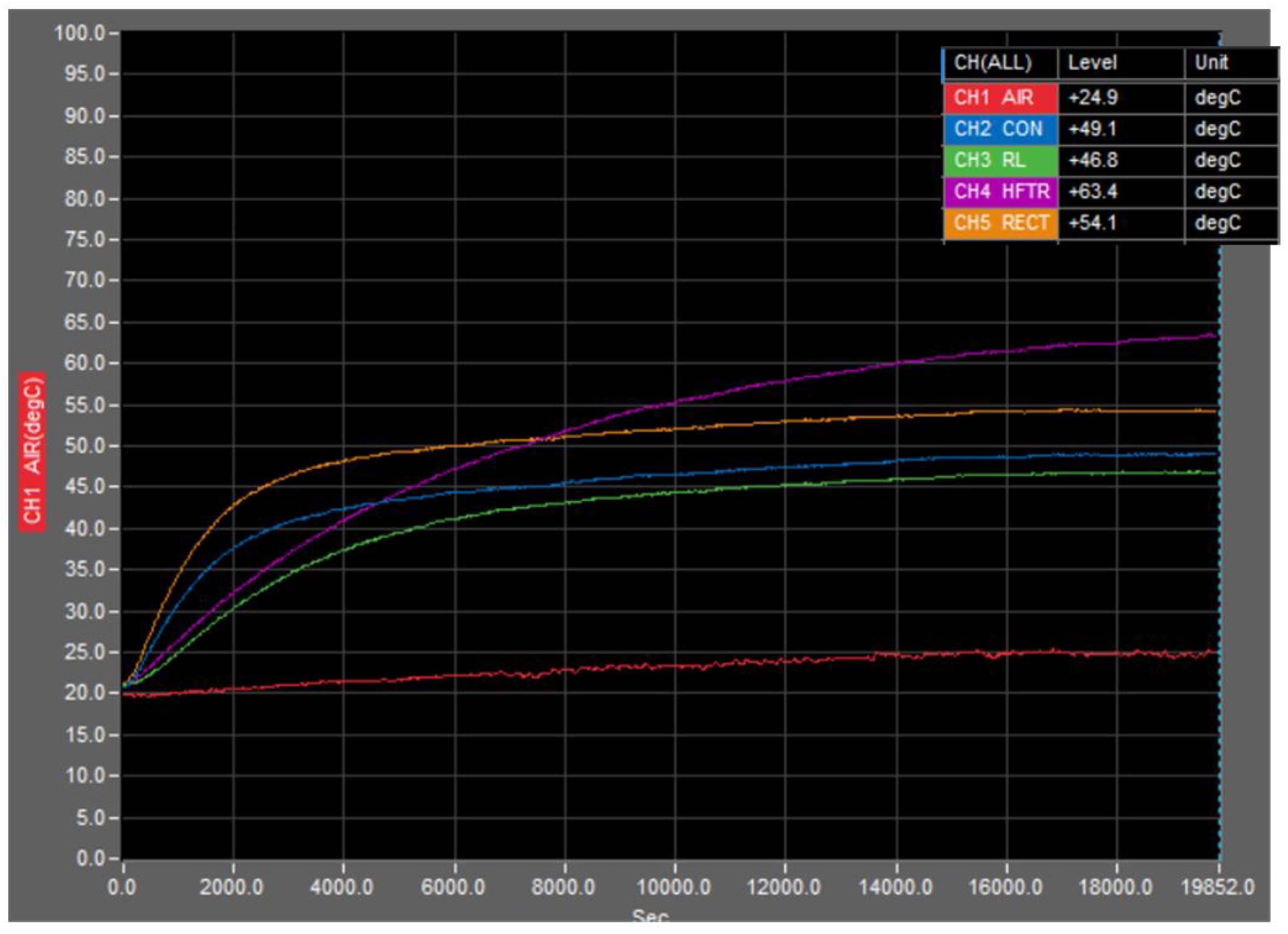Click the CH(ALL) header cell
Screen dimensions: 1288x934
993,63
